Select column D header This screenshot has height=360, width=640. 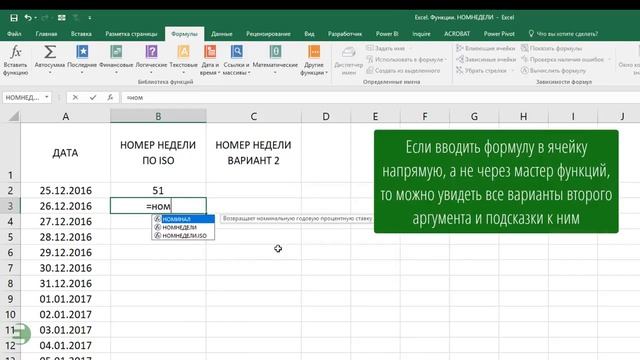pos(326,116)
